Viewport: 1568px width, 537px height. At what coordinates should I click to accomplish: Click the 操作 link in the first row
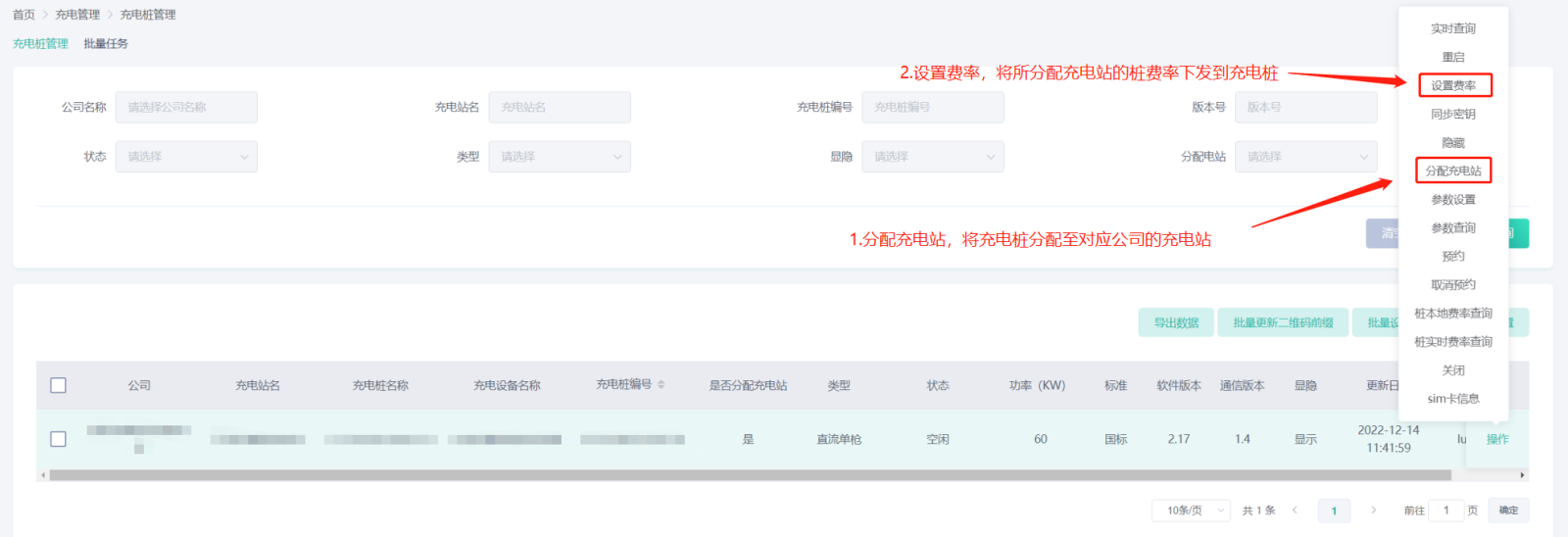pyautogui.click(x=1497, y=439)
